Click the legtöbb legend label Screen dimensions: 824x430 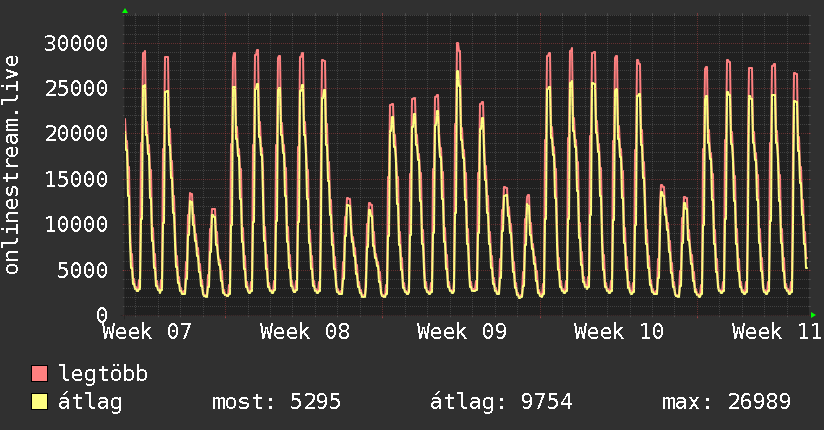click(x=103, y=374)
